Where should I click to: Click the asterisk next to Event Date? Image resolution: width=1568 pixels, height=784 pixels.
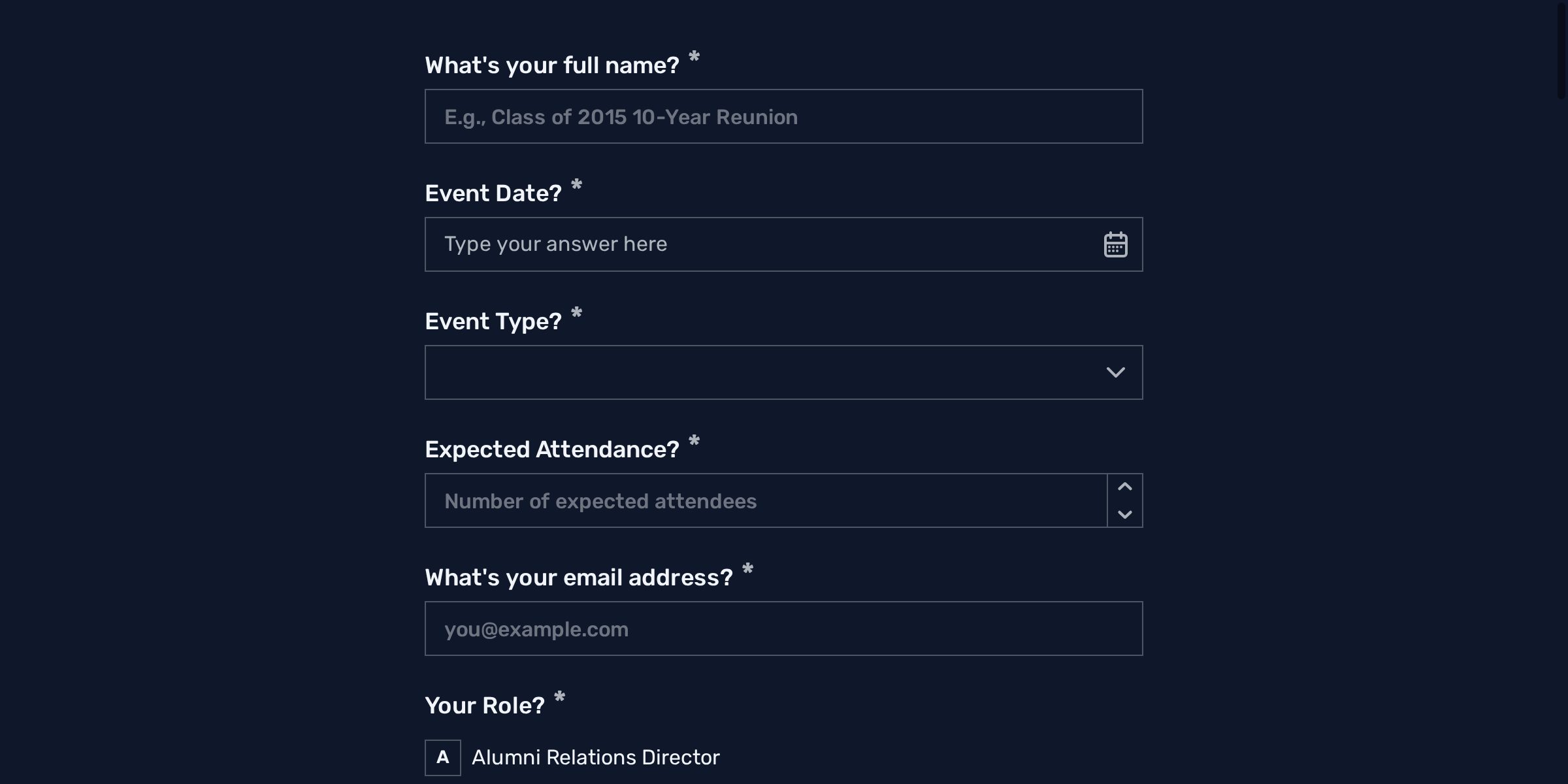(576, 188)
